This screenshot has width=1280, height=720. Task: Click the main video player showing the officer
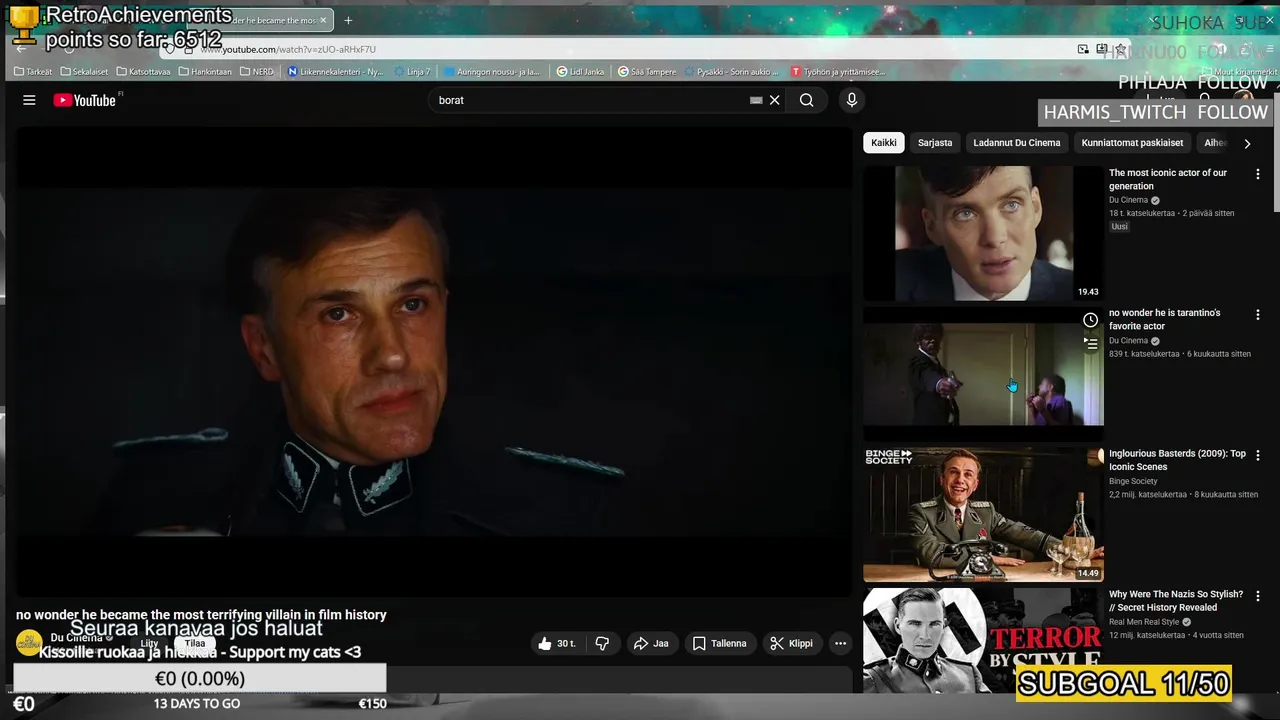(x=434, y=362)
